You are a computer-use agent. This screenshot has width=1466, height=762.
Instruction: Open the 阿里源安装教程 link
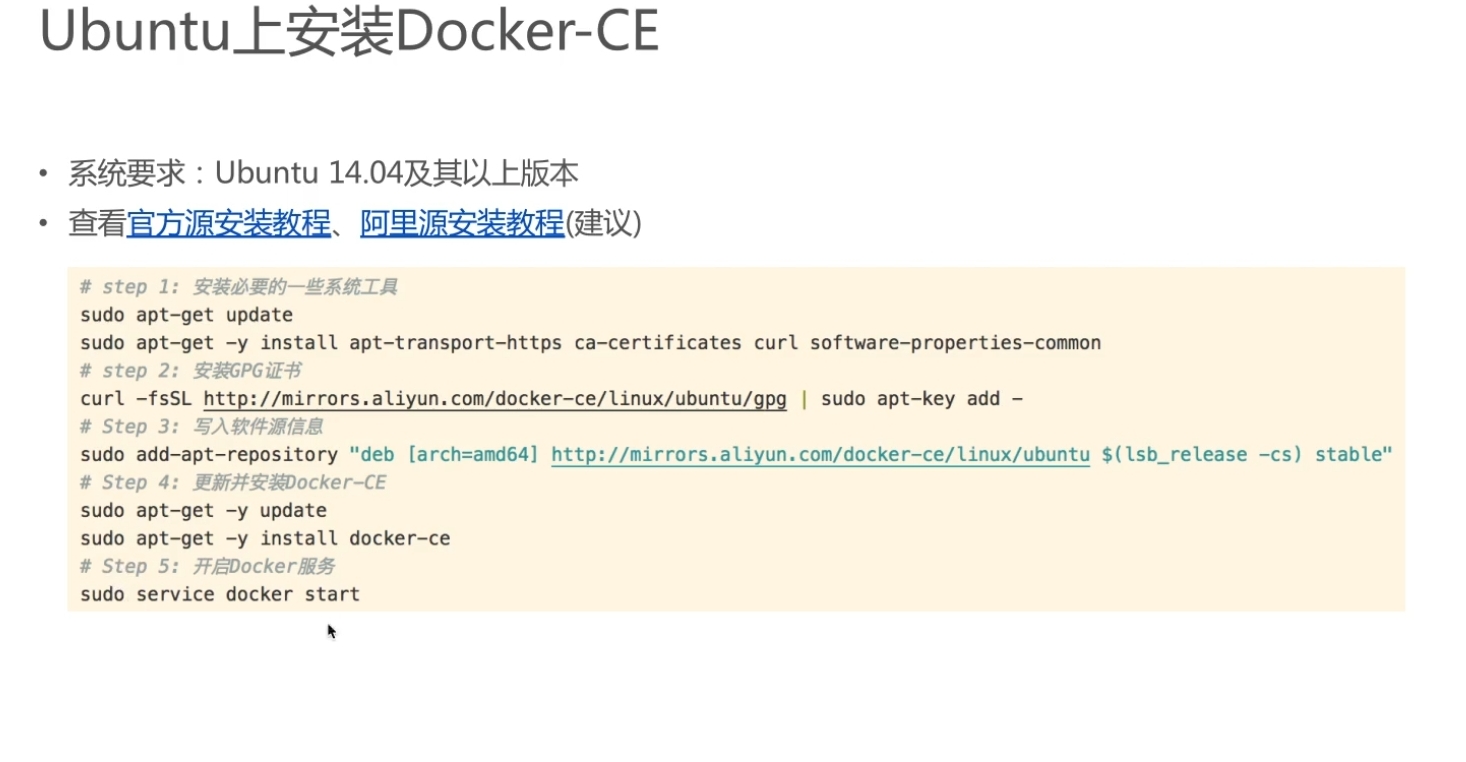[462, 223]
